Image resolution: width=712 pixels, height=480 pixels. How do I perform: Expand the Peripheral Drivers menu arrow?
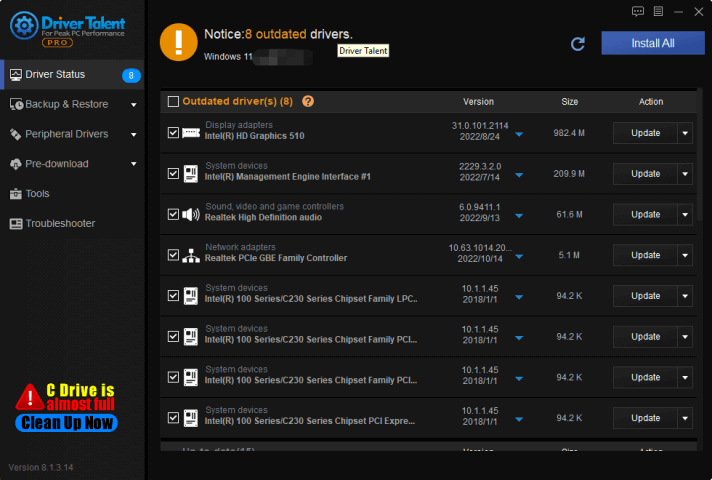[134, 134]
